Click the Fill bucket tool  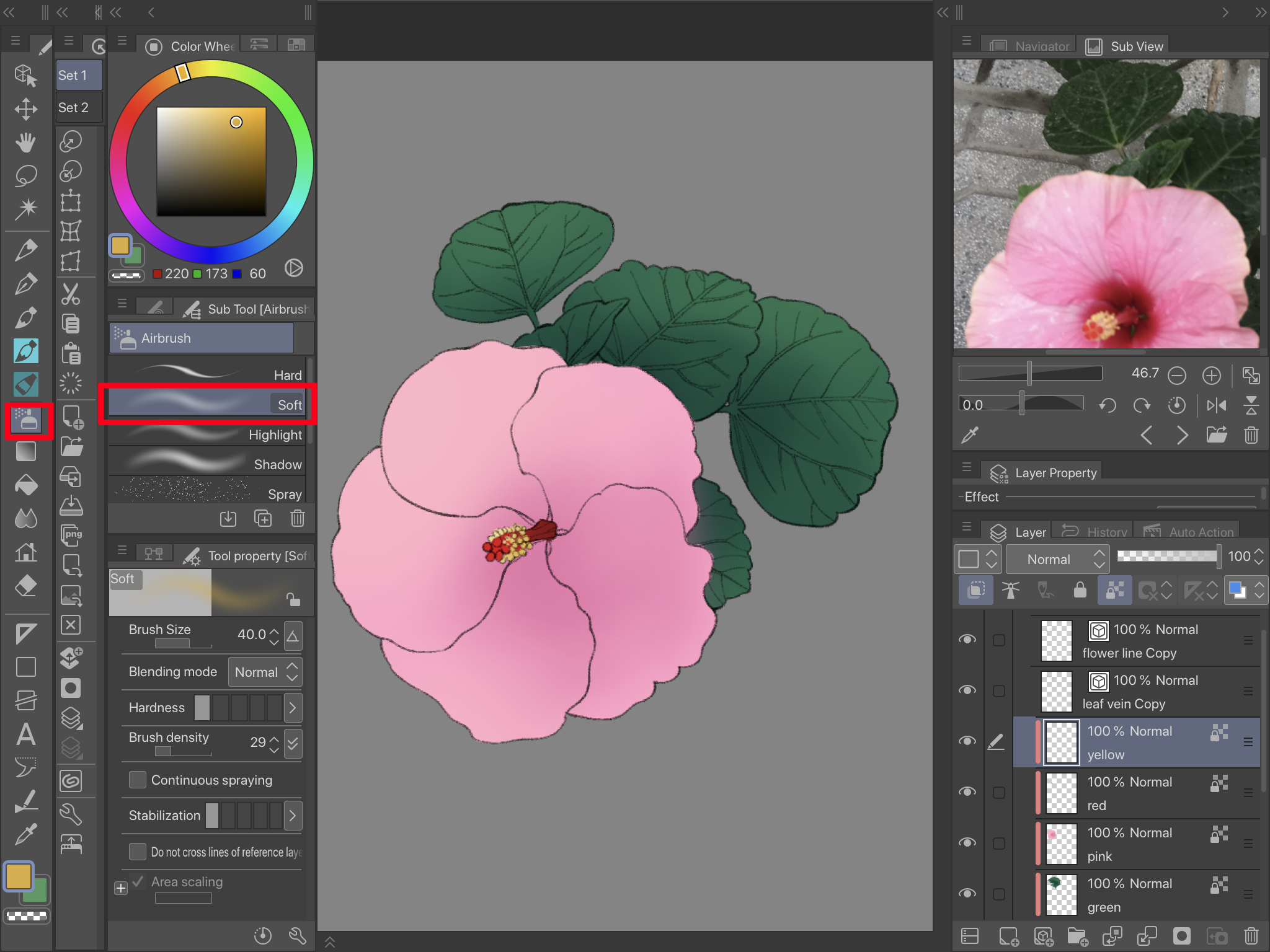[x=25, y=485]
